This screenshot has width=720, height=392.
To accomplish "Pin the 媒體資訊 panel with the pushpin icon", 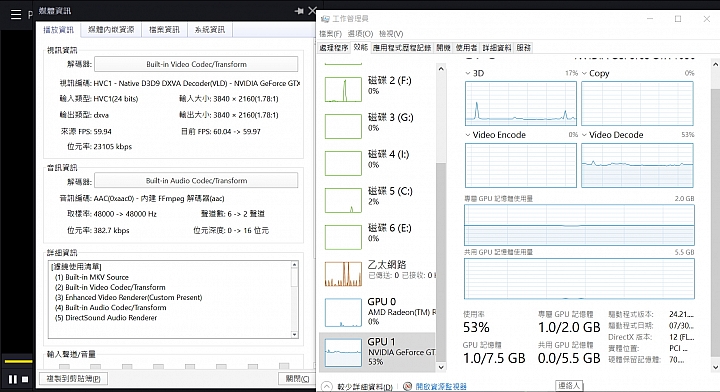I will (x=299, y=11).
